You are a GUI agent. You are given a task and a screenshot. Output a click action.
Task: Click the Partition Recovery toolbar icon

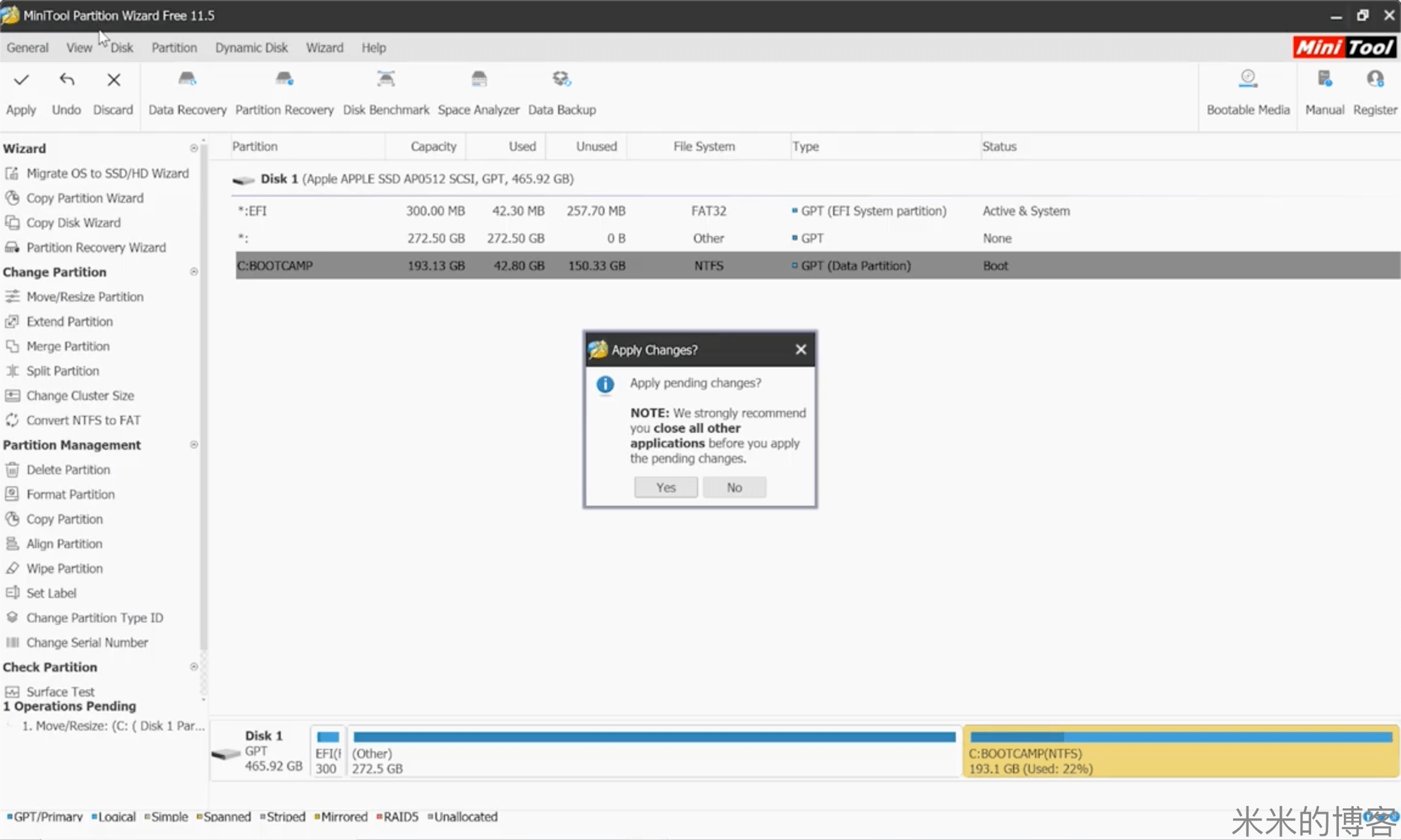click(284, 79)
